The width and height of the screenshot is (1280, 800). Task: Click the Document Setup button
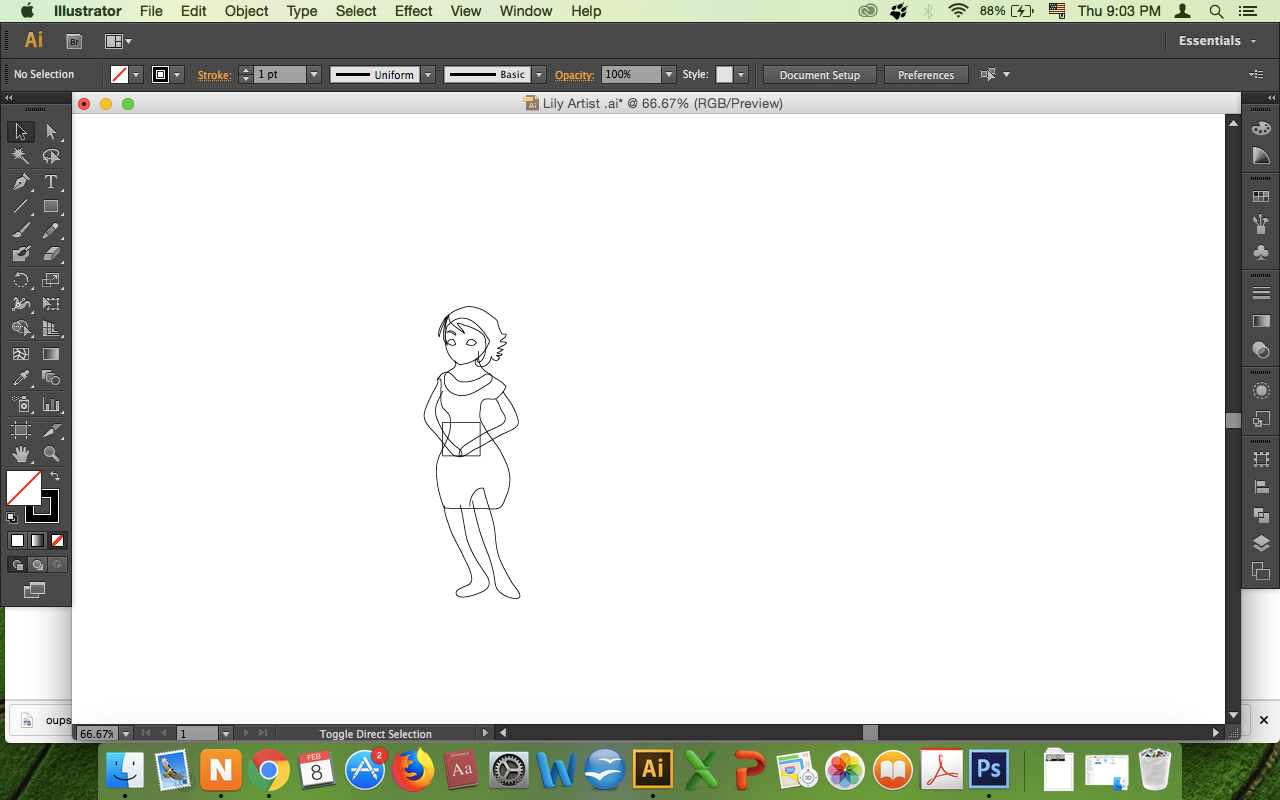pos(820,75)
